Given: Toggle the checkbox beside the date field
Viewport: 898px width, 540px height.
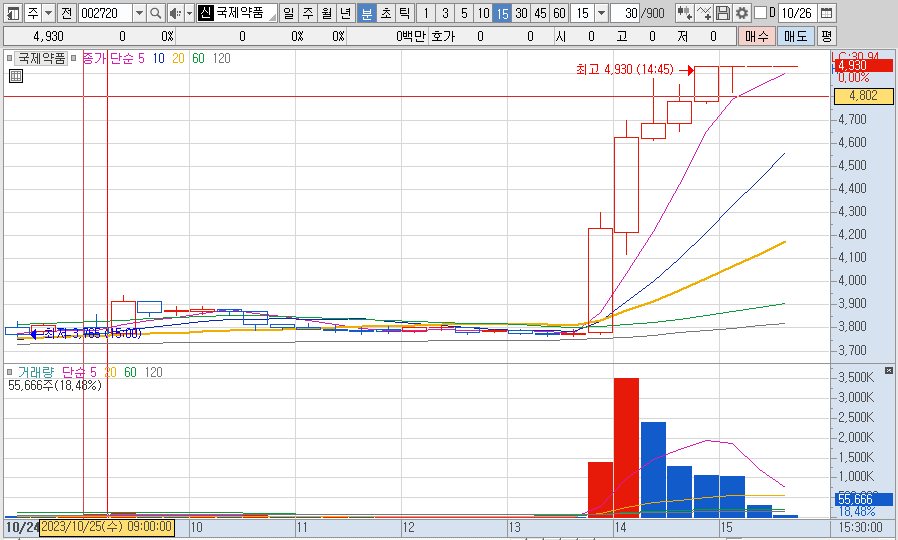Looking at the screenshot, I should coord(761,13).
